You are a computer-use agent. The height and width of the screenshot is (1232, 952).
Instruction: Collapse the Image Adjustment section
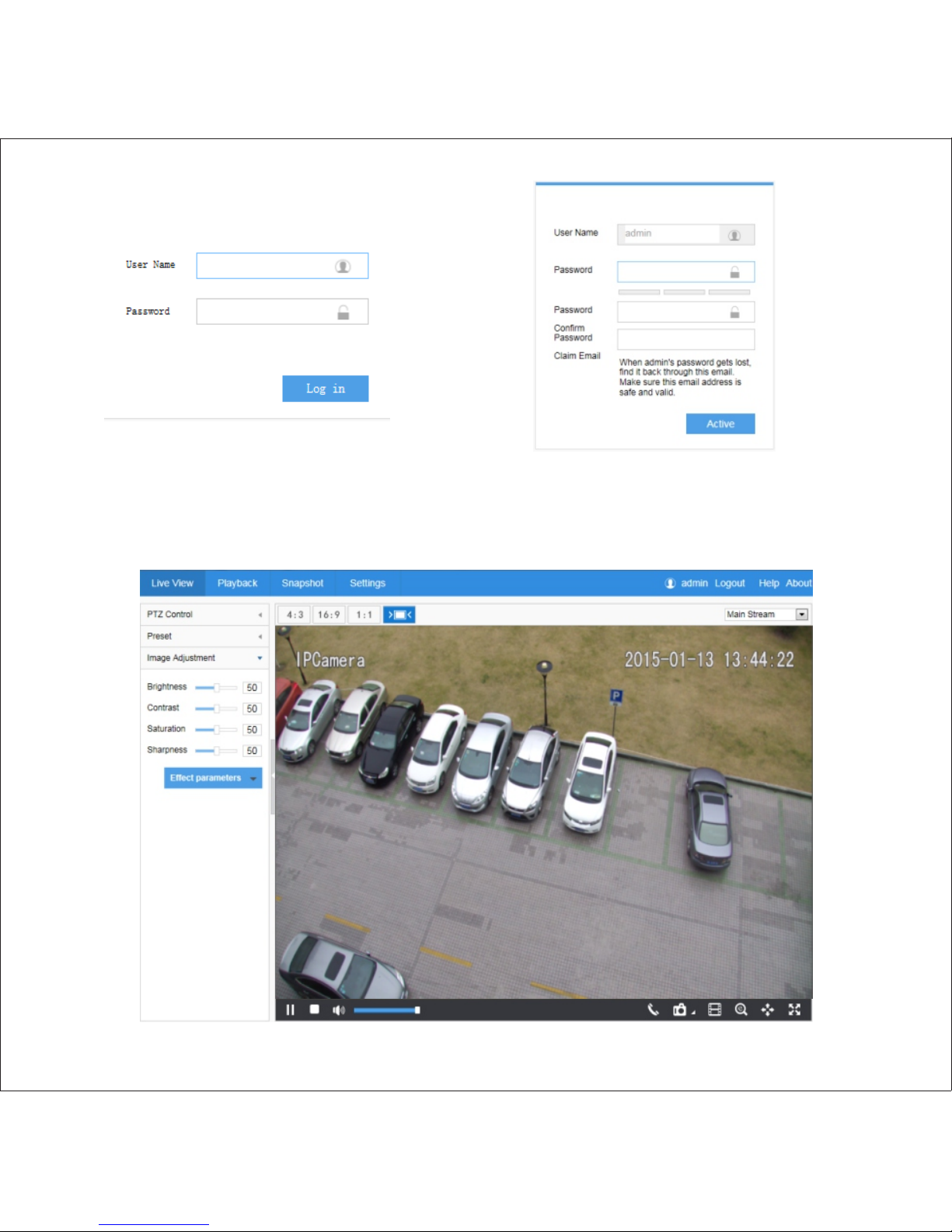tap(204, 658)
